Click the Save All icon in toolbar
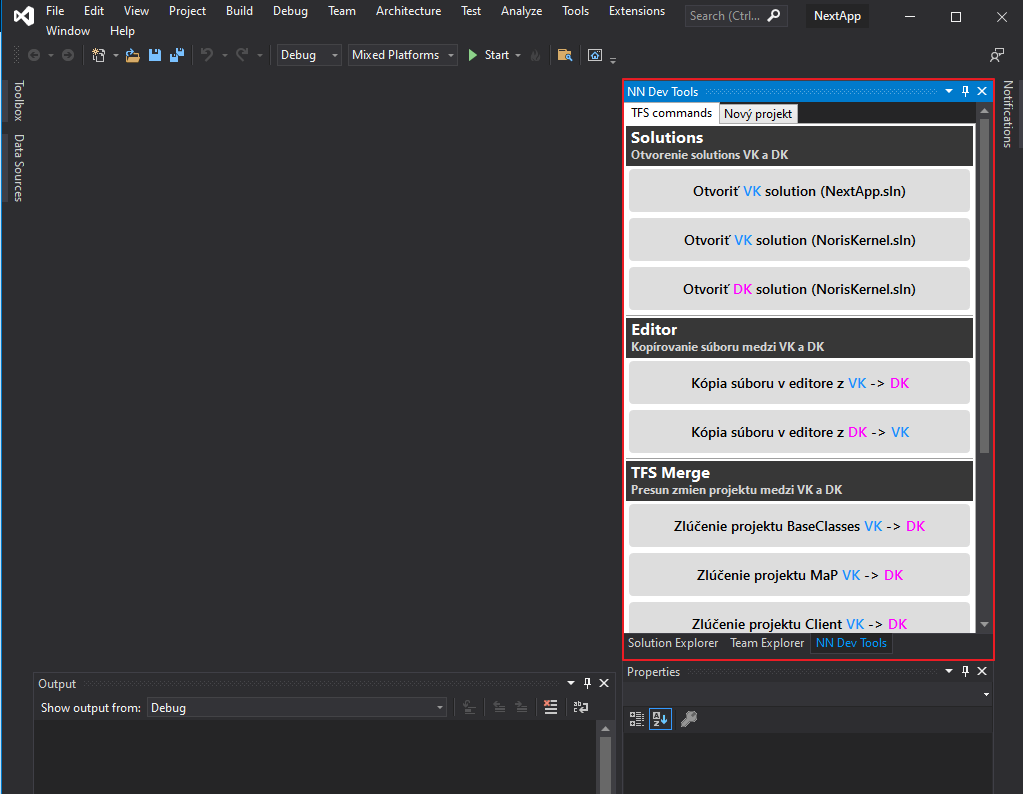This screenshot has height=794, width=1023. click(x=177, y=55)
